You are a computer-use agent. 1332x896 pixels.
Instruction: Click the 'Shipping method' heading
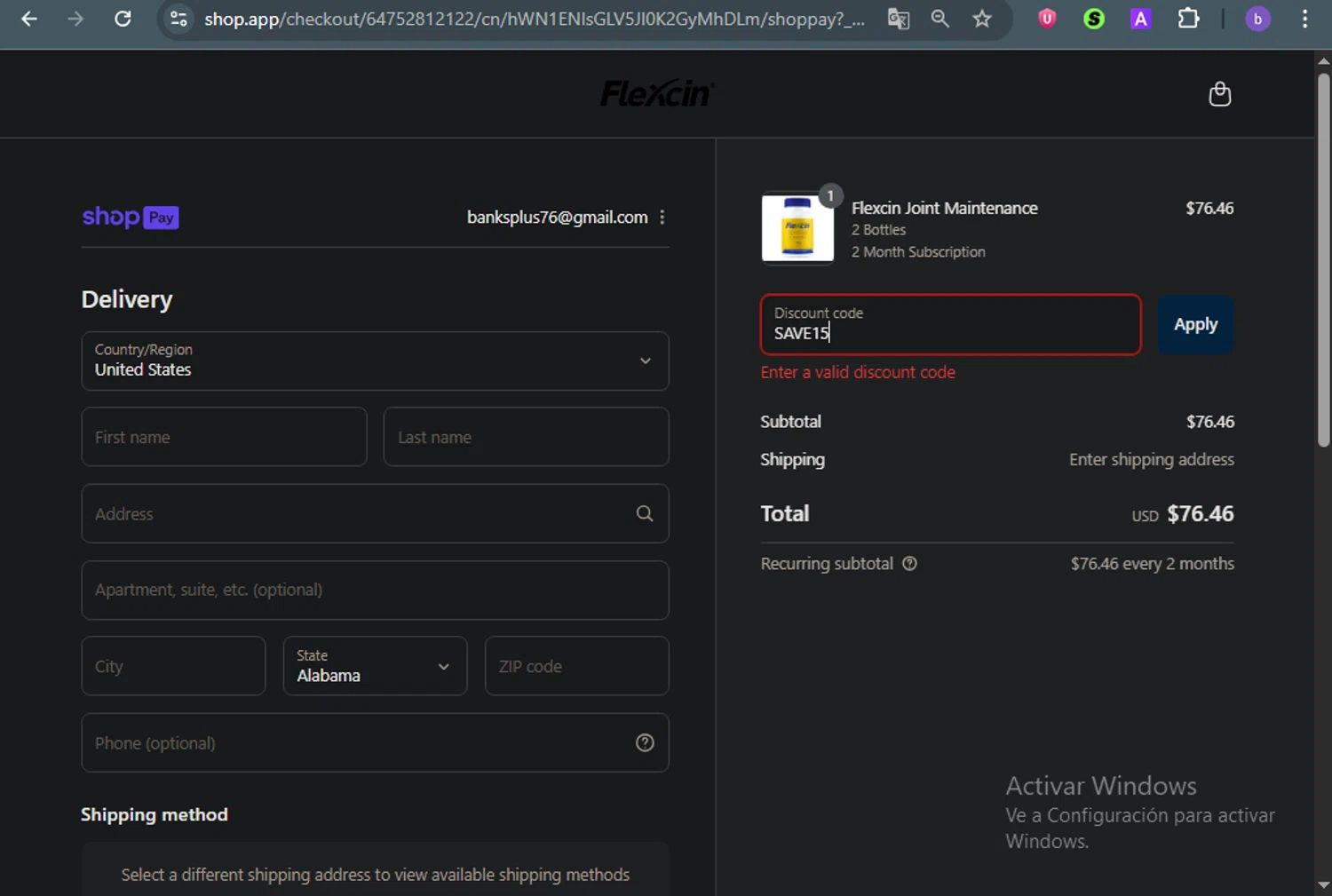pyautogui.click(x=155, y=815)
